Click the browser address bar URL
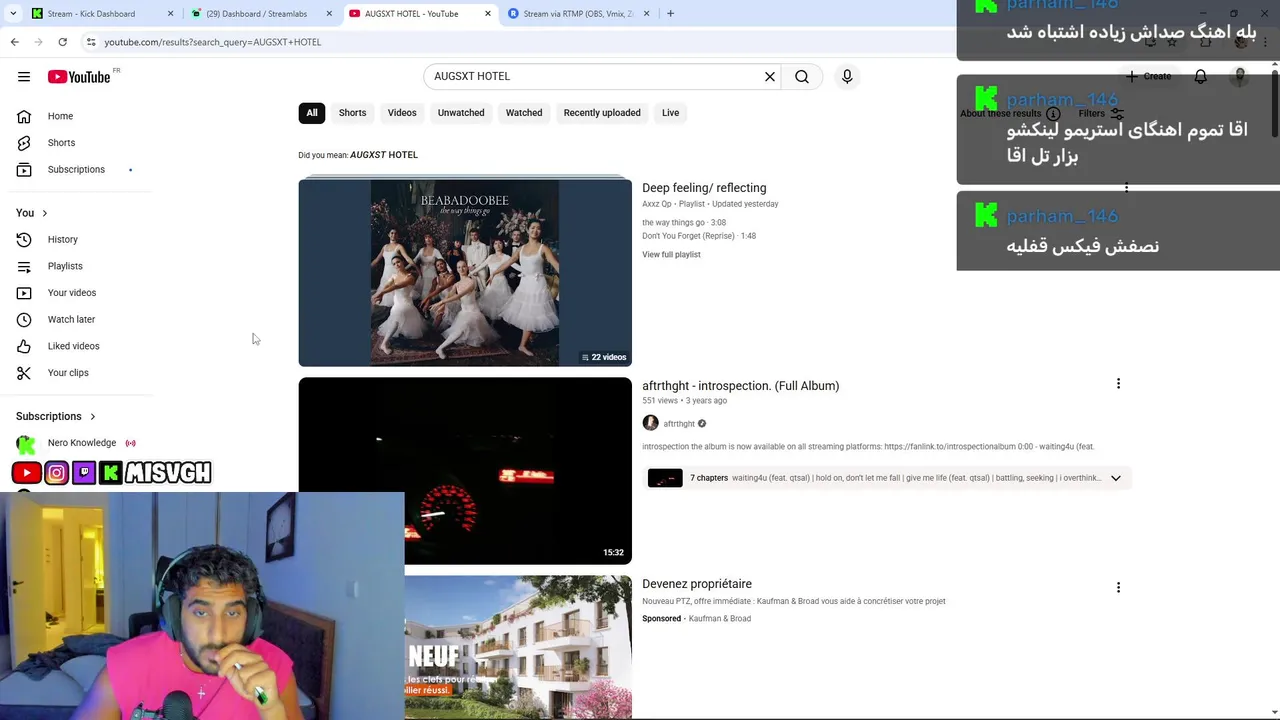Screen dimensions: 1280x720 (x=213, y=42)
